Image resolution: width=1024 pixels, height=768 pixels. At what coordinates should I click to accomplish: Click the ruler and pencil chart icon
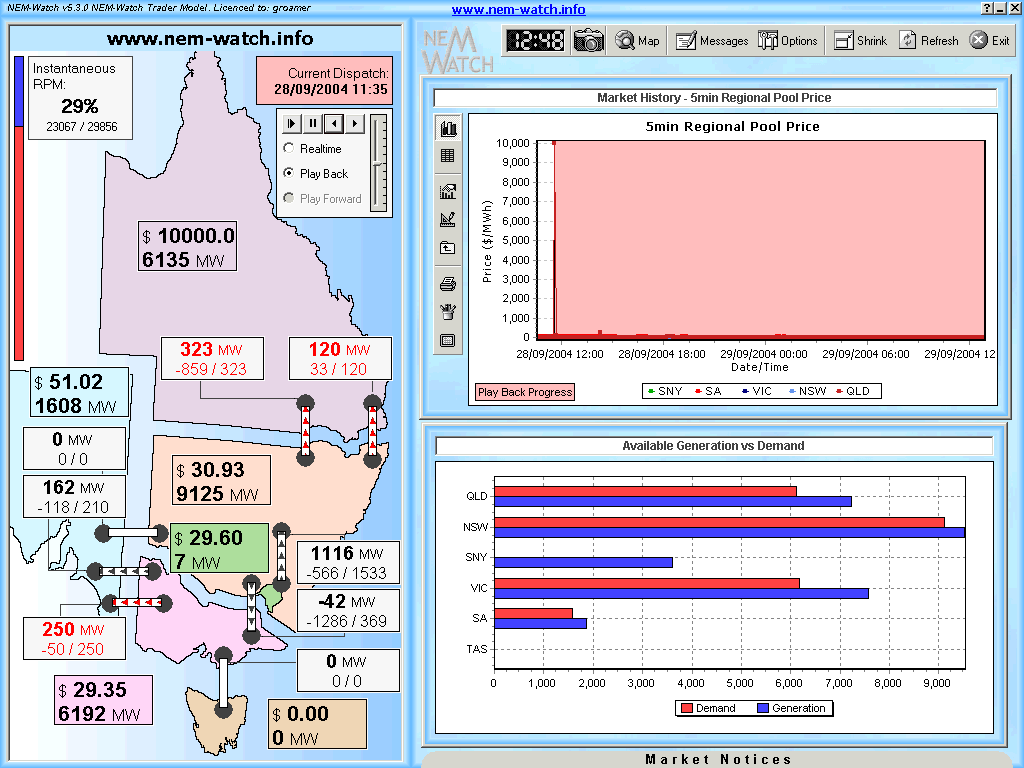447,220
